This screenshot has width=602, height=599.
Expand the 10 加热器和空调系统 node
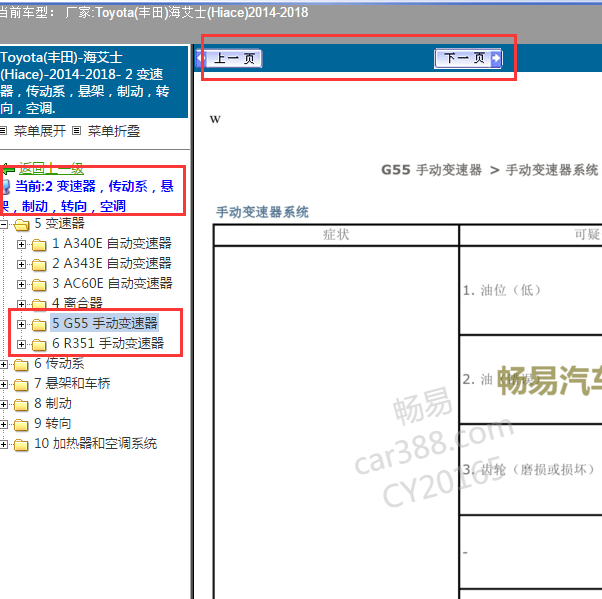tap(3, 445)
